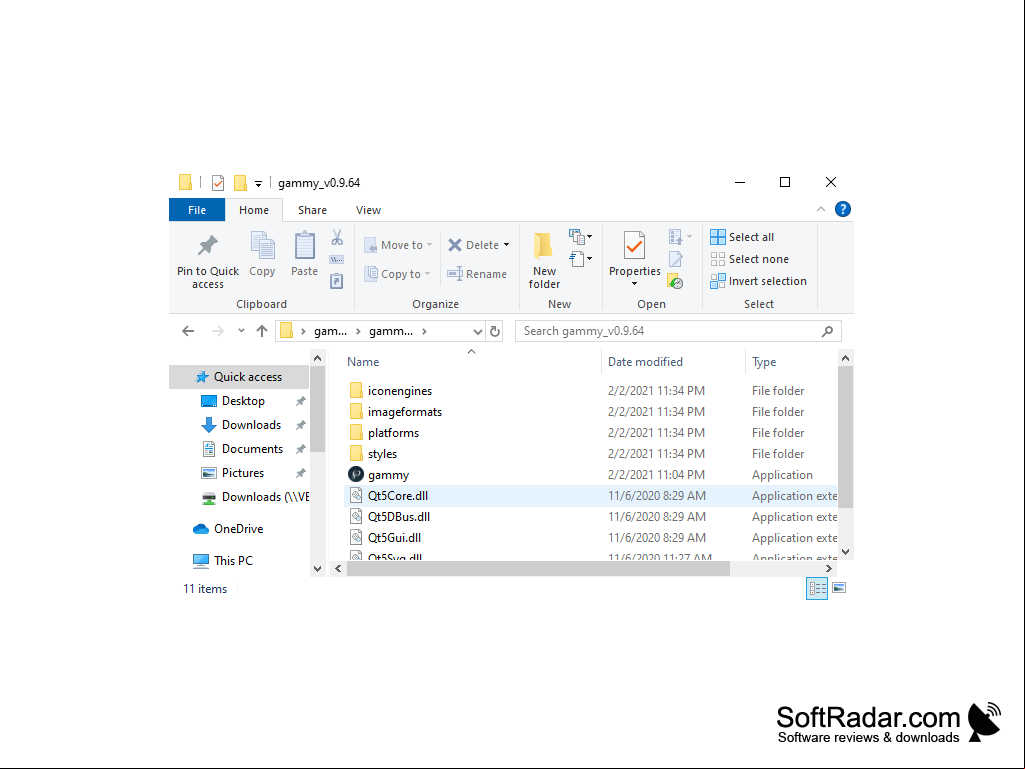1025x769 pixels.
Task: Expand the address bar history dropdown
Action: tap(478, 332)
